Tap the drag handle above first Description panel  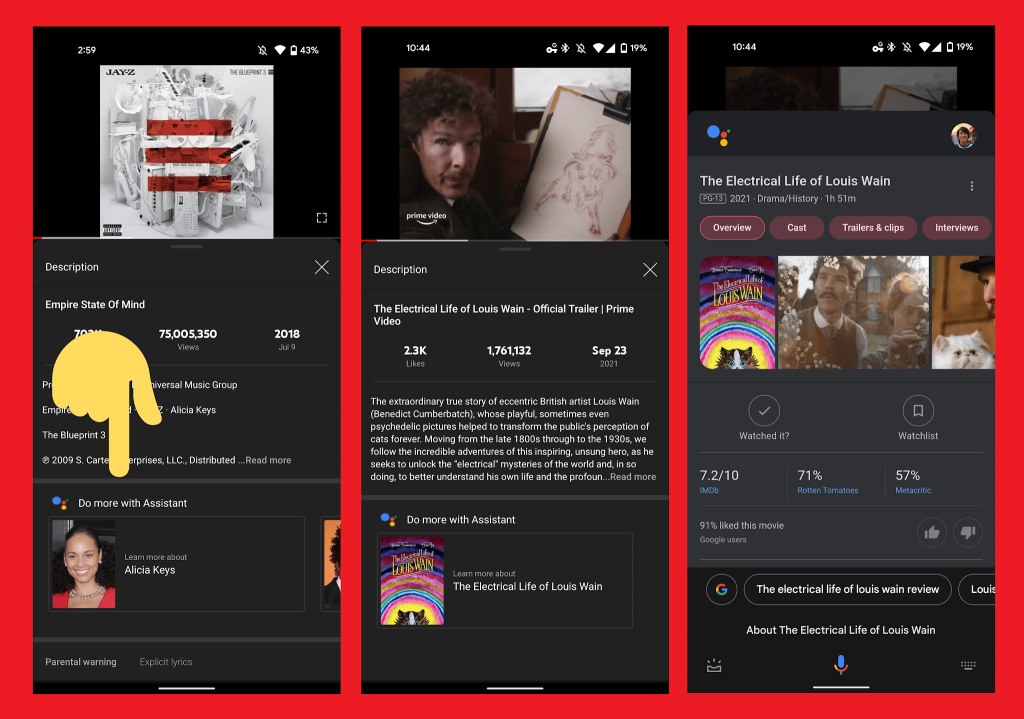[x=187, y=247]
